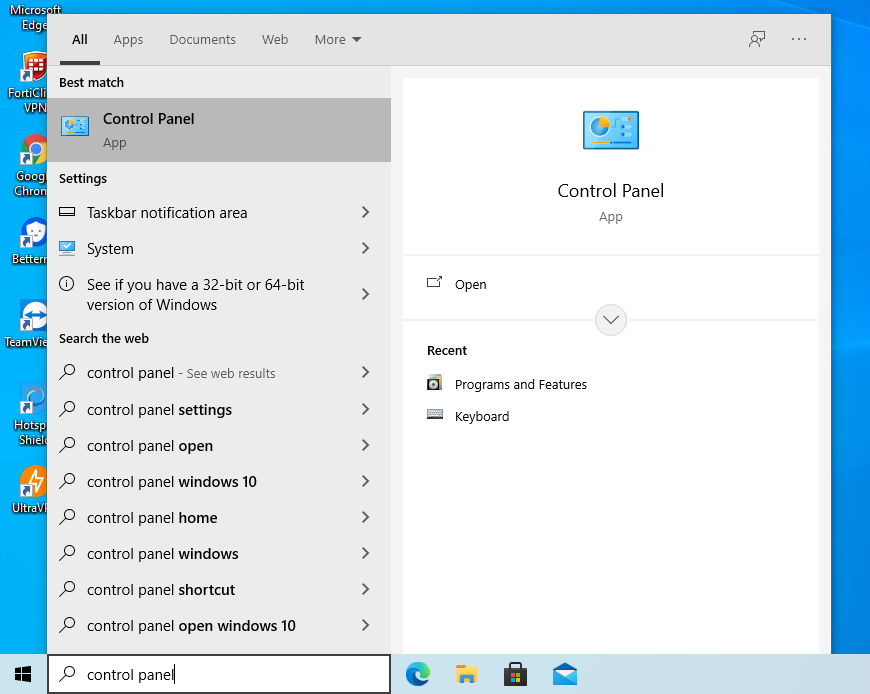This screenshot has height=694, width=870.
Task: Switch to the Apps tab
Action: click(128, 39)
